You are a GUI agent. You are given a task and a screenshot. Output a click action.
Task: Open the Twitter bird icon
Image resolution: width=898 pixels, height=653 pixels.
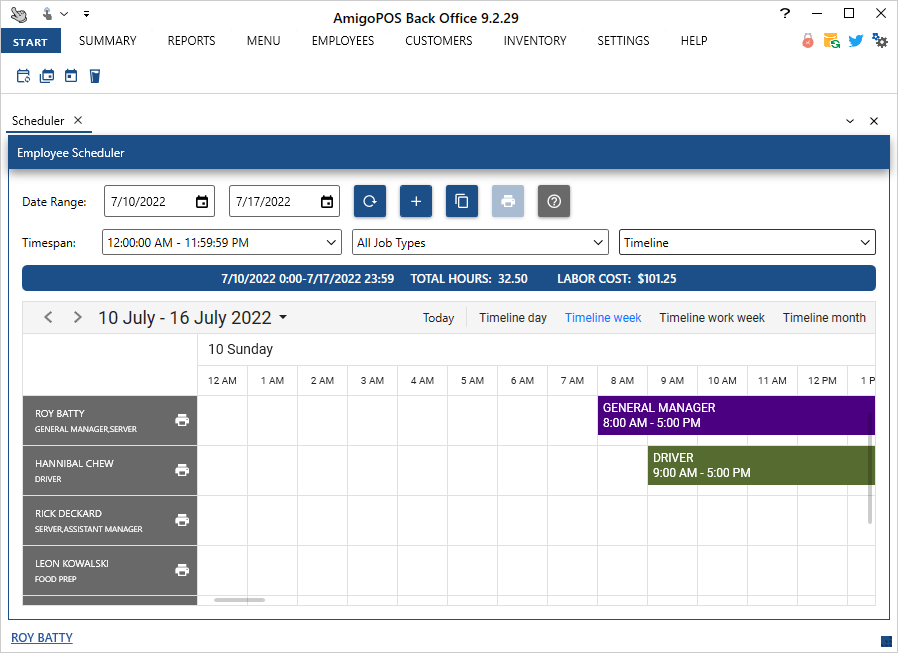(x=856, y=41)
